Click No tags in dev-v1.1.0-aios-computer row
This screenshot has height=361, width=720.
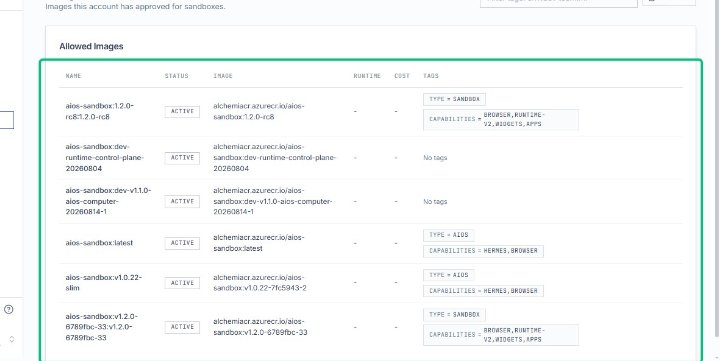[435, 201]
